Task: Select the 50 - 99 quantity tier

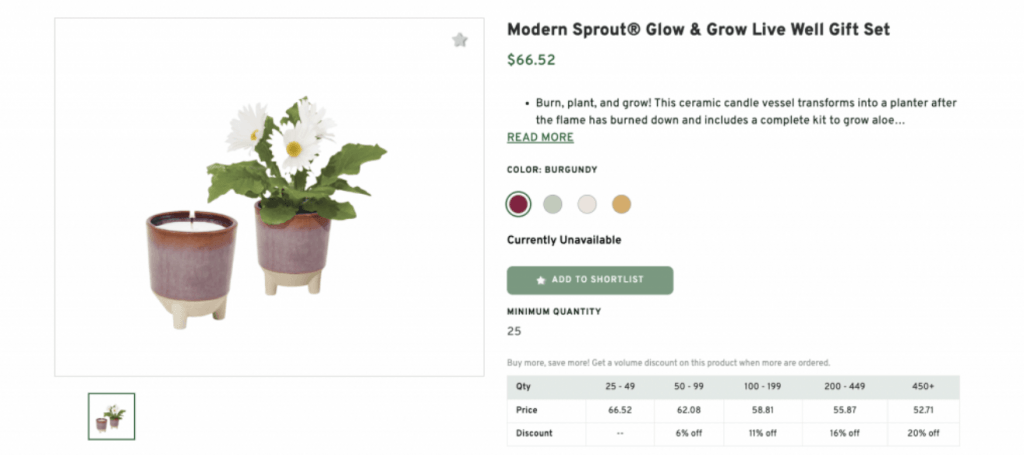Action: [689, 387]
